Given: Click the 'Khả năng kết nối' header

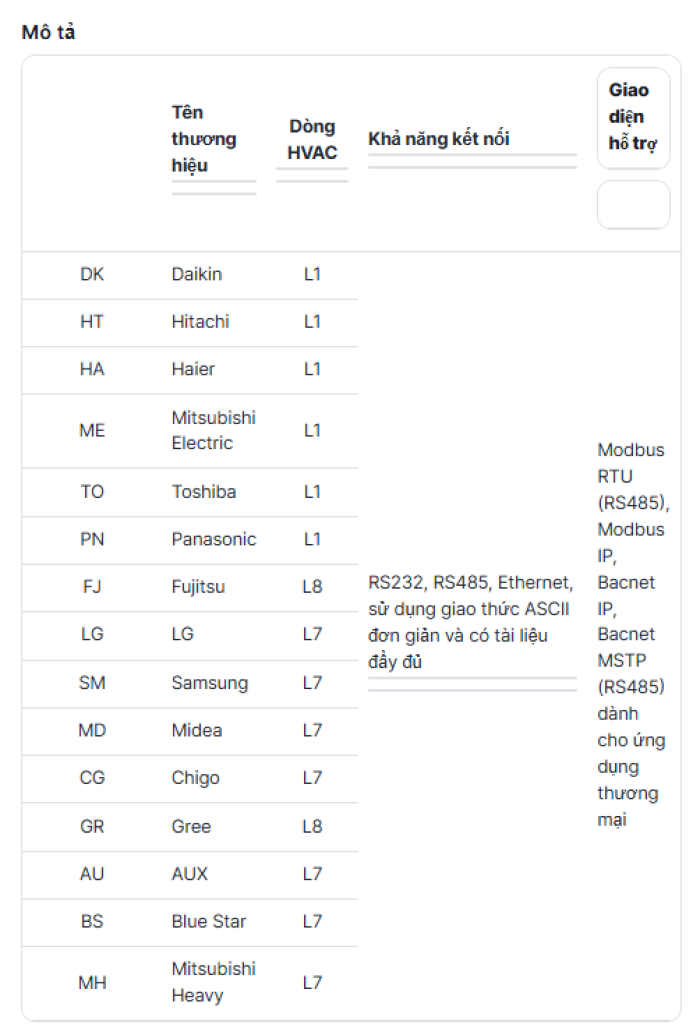Looking at the screenshot, I should tap(438, 139).
